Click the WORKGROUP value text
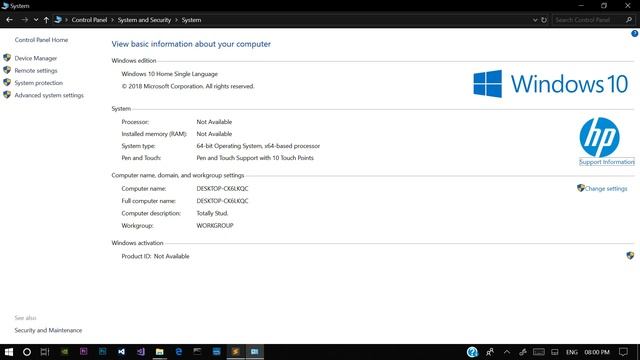This screenshot has height=360, width=640. [x=215, y=225]
